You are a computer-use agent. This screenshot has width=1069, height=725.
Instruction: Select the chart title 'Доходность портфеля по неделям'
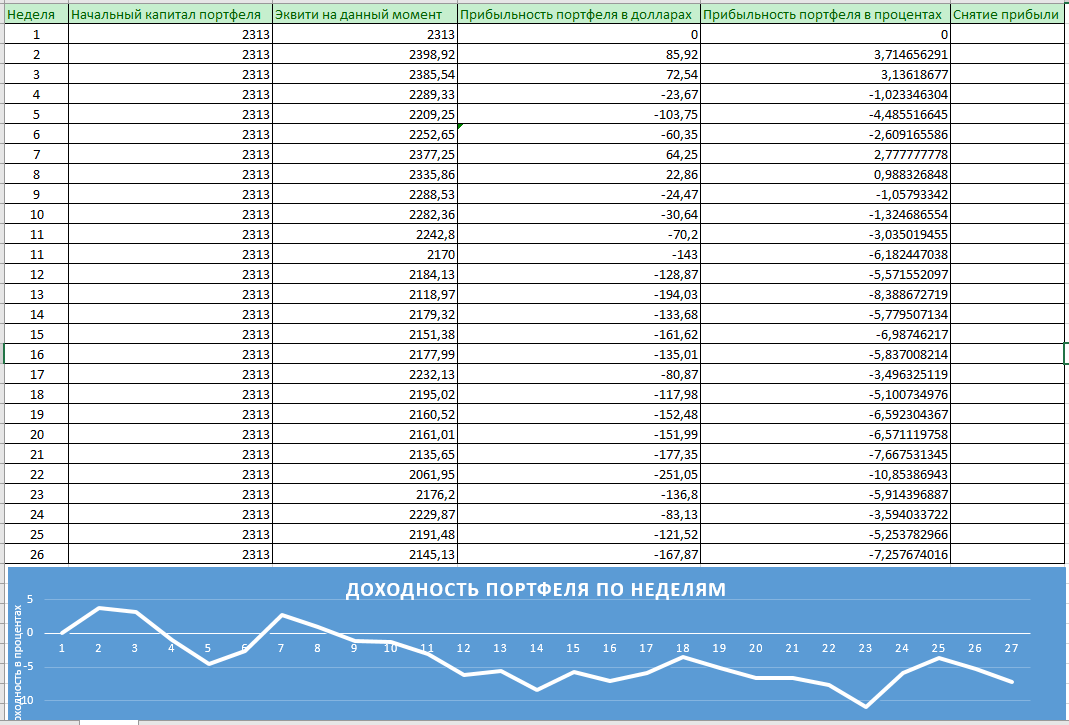pos(535,589)
